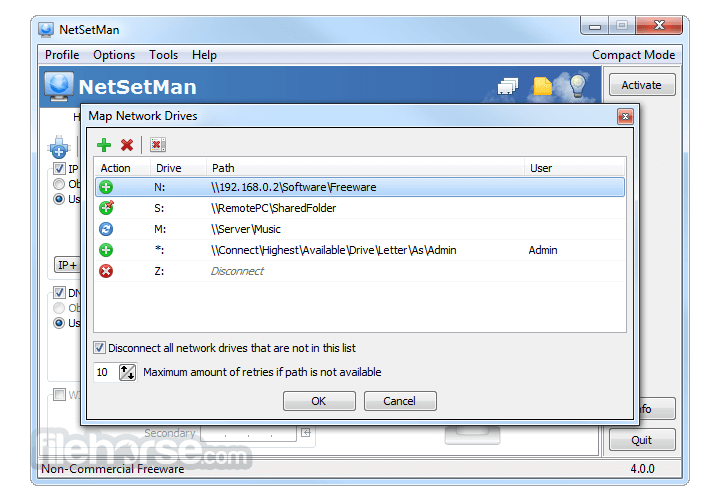Toggle the IP checkbox in main window
Viewport: 720px width, 500px height.
[x=59, y=169]
